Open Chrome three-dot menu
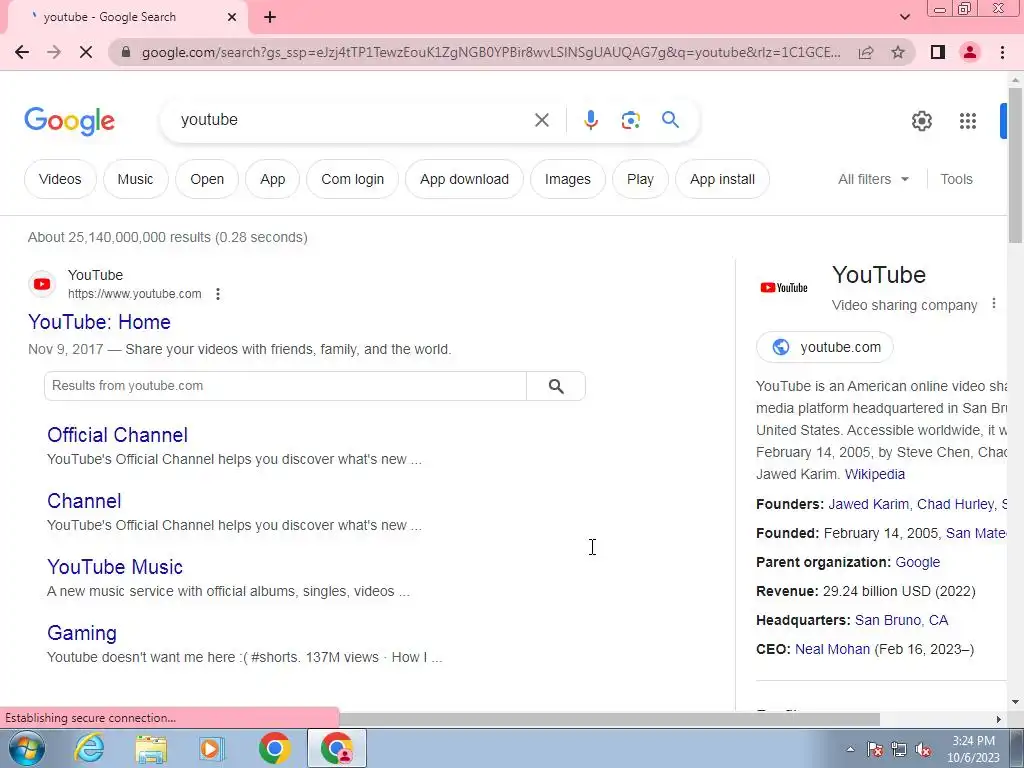Viewport: 1024px width, 768px height. [x=1002, y=52]
